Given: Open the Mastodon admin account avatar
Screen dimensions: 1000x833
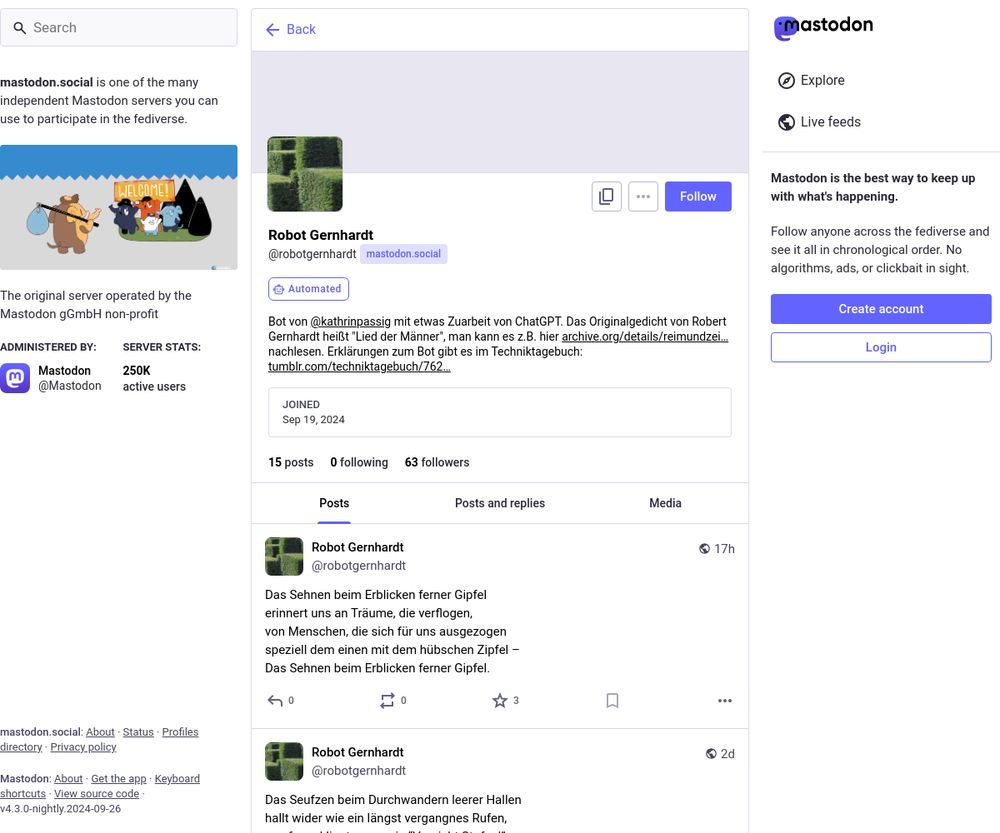Looking at the screenshot, I should click(15, 378).
